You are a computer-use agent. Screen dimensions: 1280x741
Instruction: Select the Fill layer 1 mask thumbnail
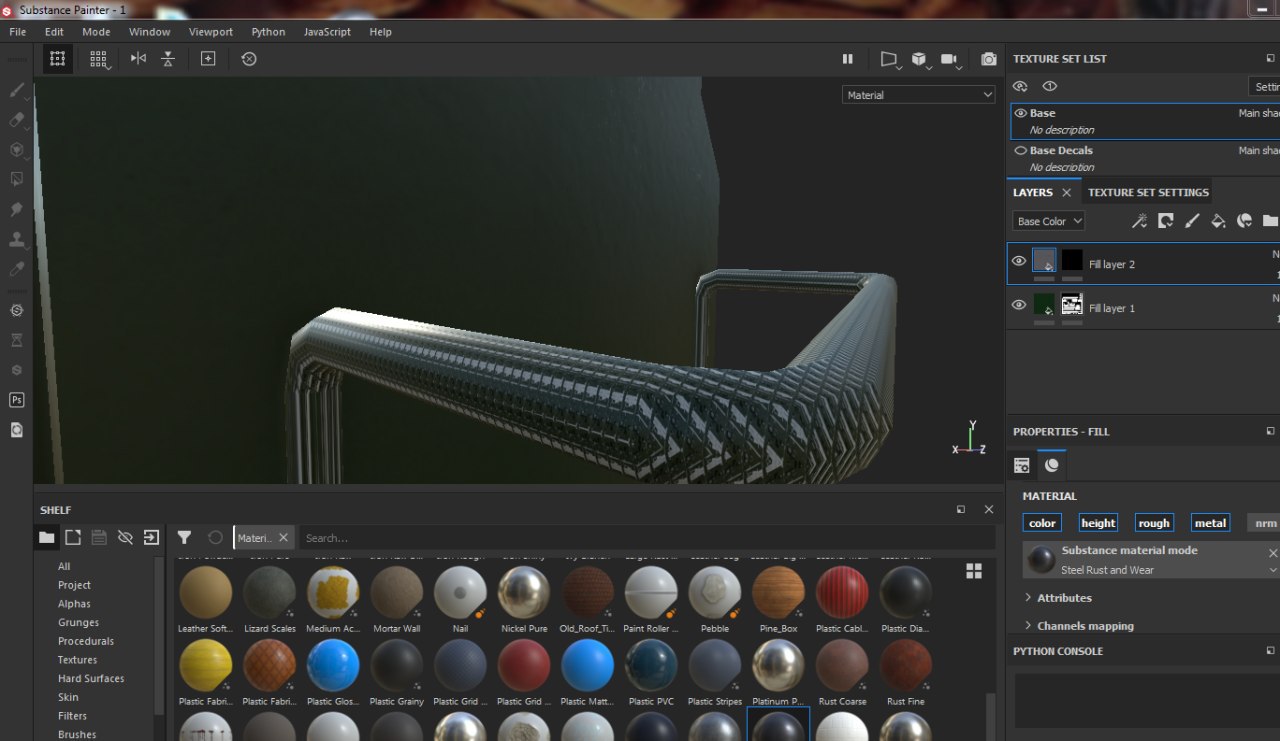coord(1072,304)
